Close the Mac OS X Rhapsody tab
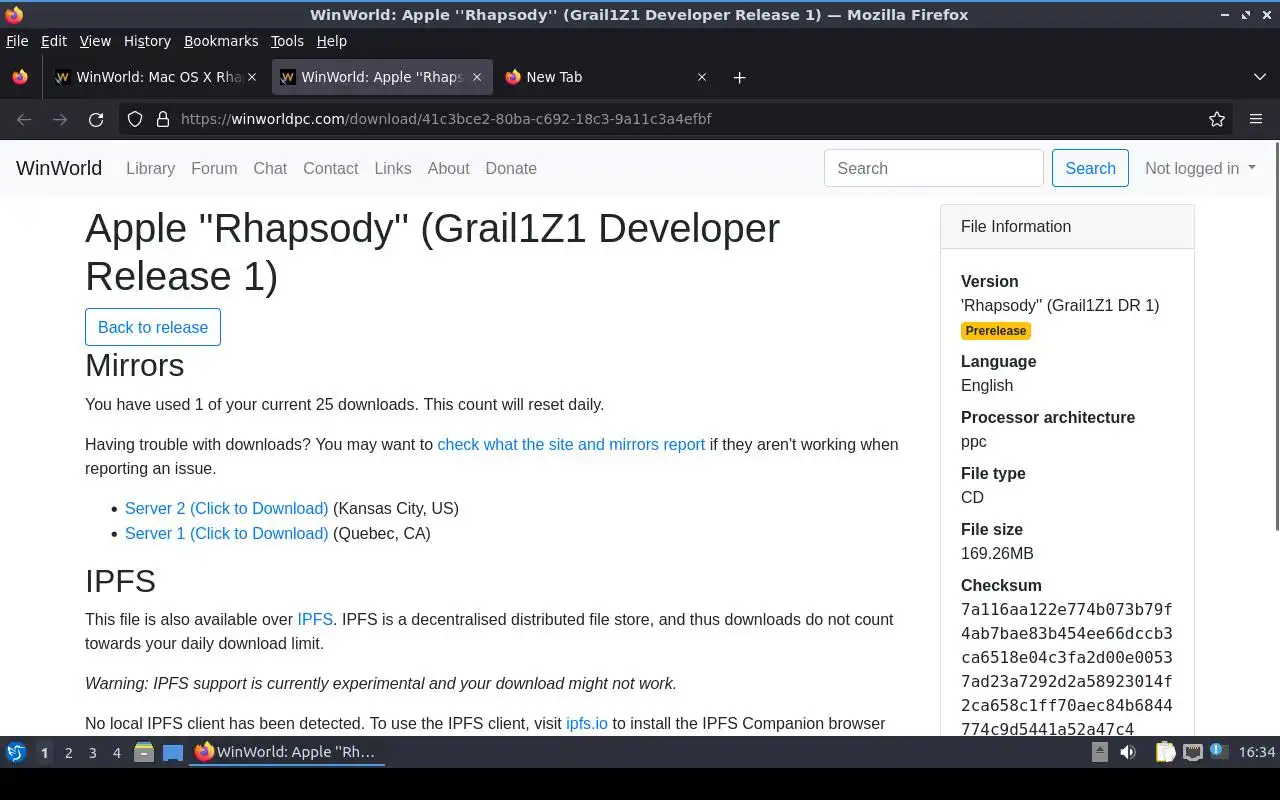The height and width of the screenshot is (800, 1280). click(x=252, y=77)
